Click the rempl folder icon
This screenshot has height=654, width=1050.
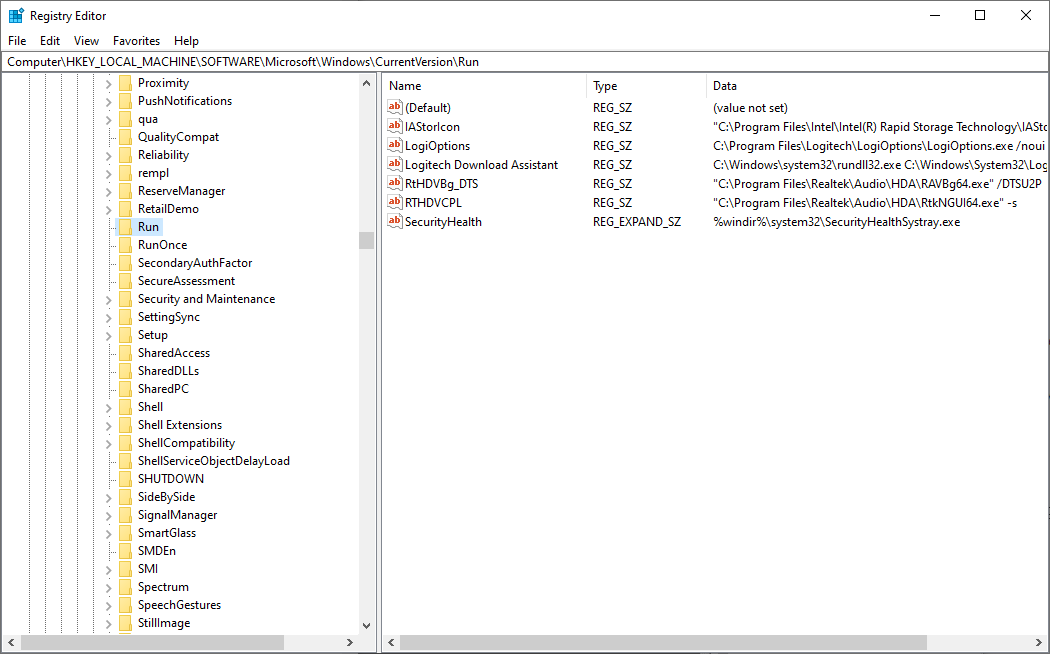pyautogui.click(x=125, y=173)
